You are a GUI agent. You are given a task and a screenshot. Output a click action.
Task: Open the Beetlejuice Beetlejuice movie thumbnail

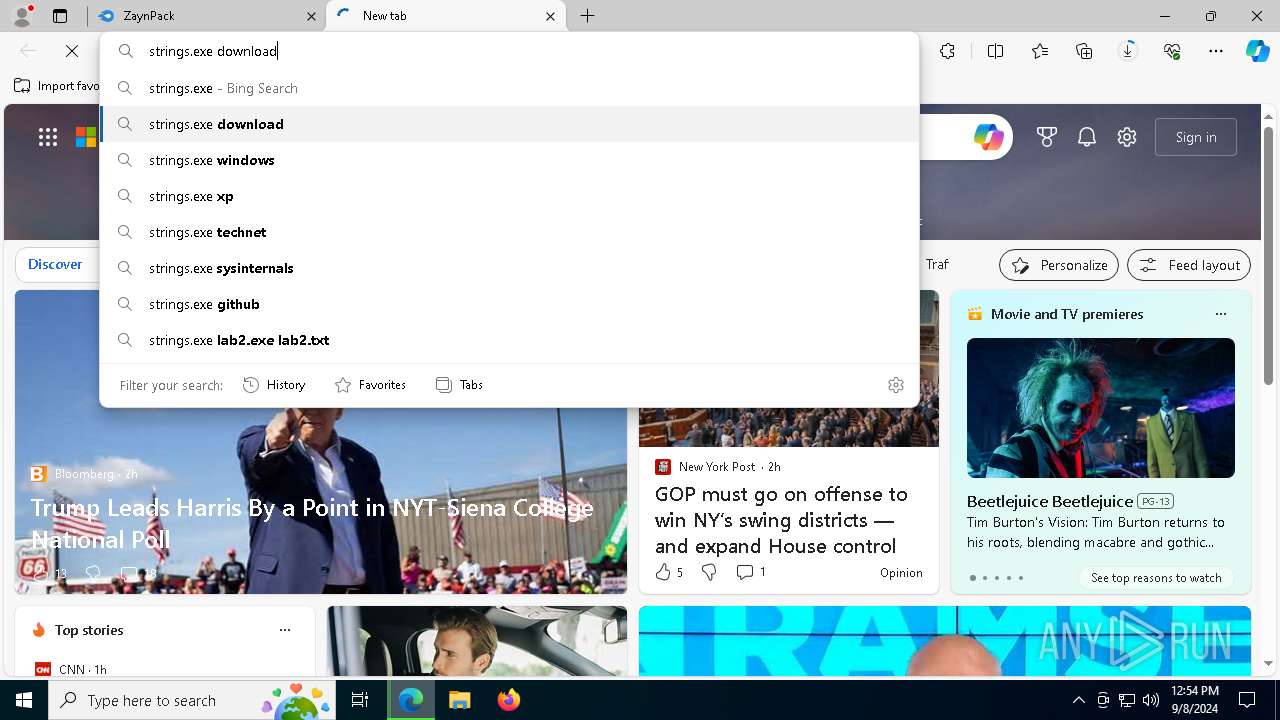click(x=1101, y=408)
